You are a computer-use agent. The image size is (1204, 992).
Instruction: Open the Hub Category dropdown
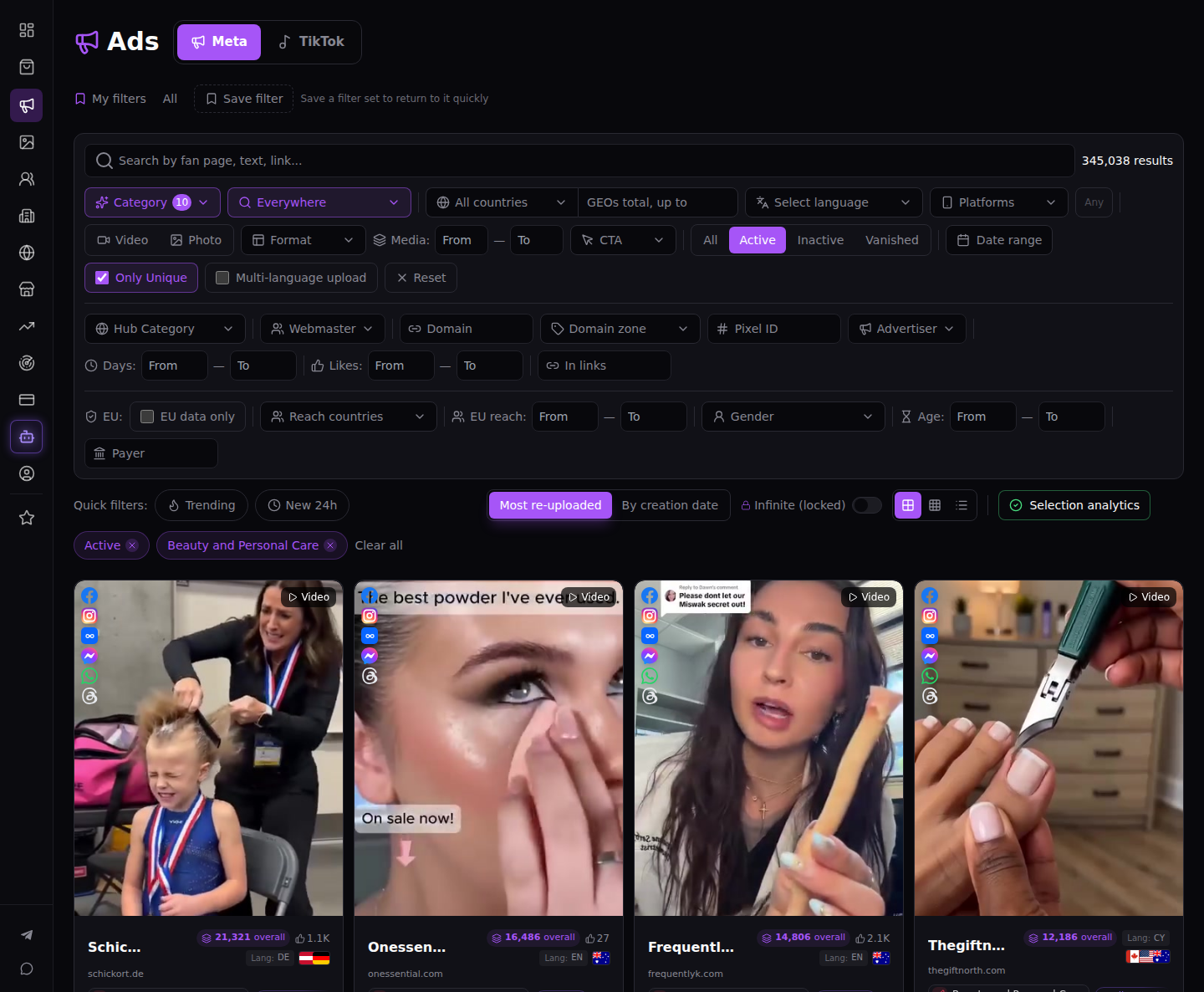coord(165,329)
